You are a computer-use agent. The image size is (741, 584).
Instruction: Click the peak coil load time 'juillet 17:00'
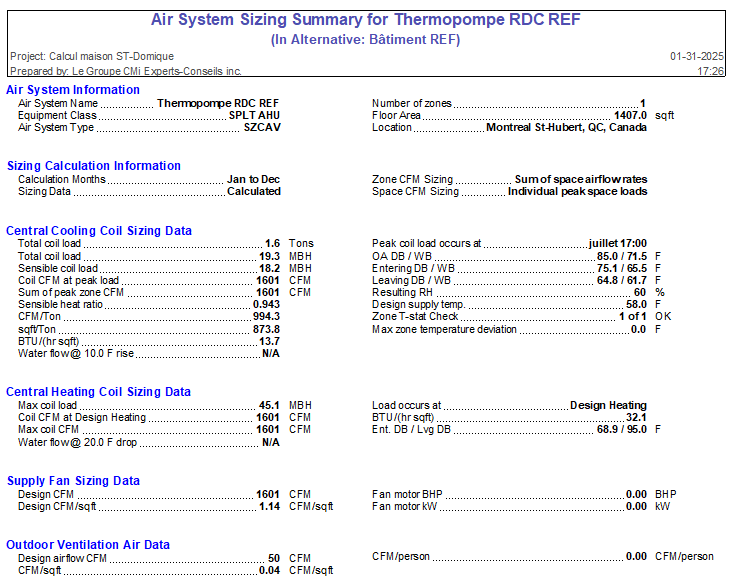(x=617, y=243)
